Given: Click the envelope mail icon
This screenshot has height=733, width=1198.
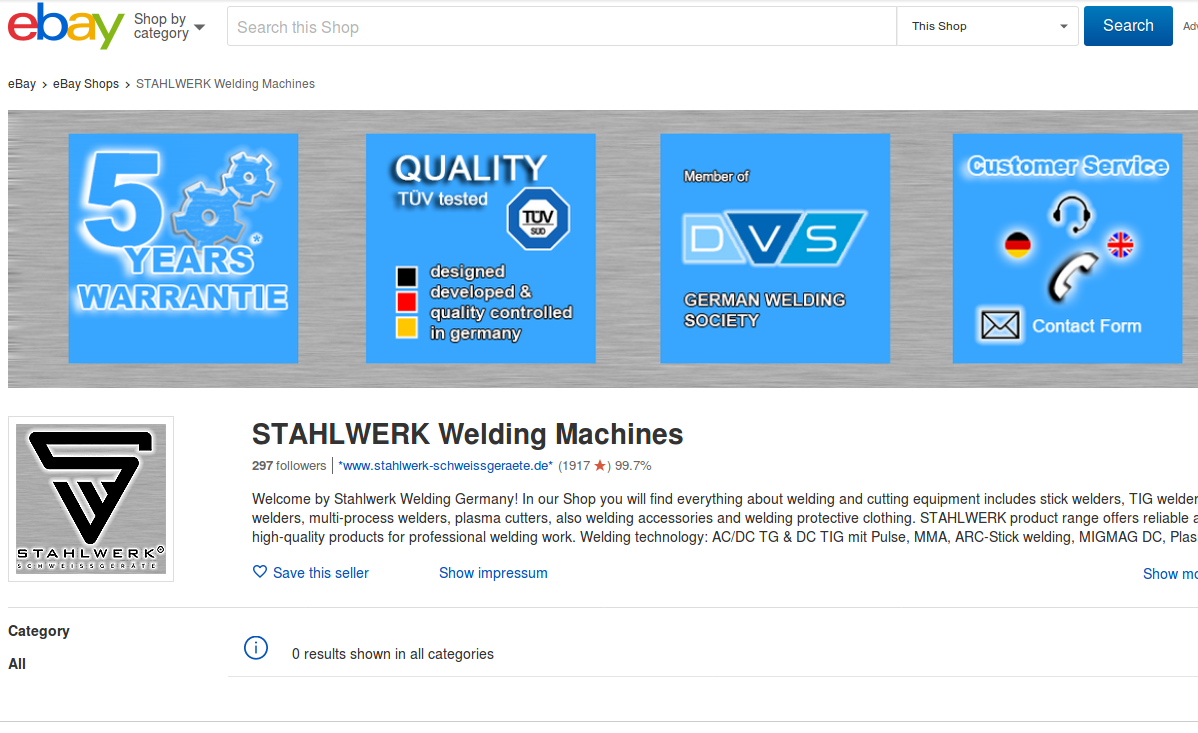Looking at the screenshot, I should pos(1000,326).
